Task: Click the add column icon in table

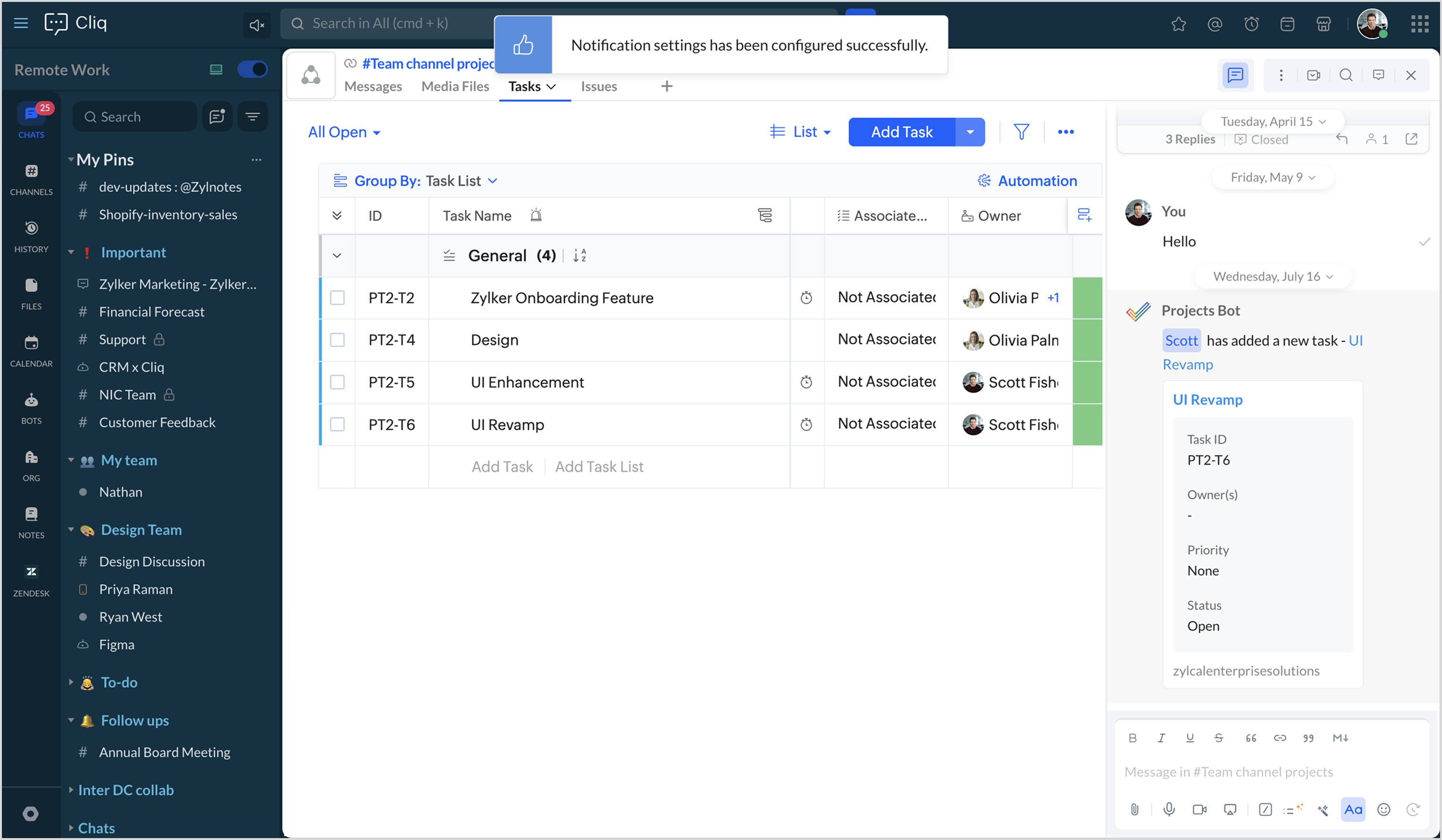Action: (x=1084, y=216)
